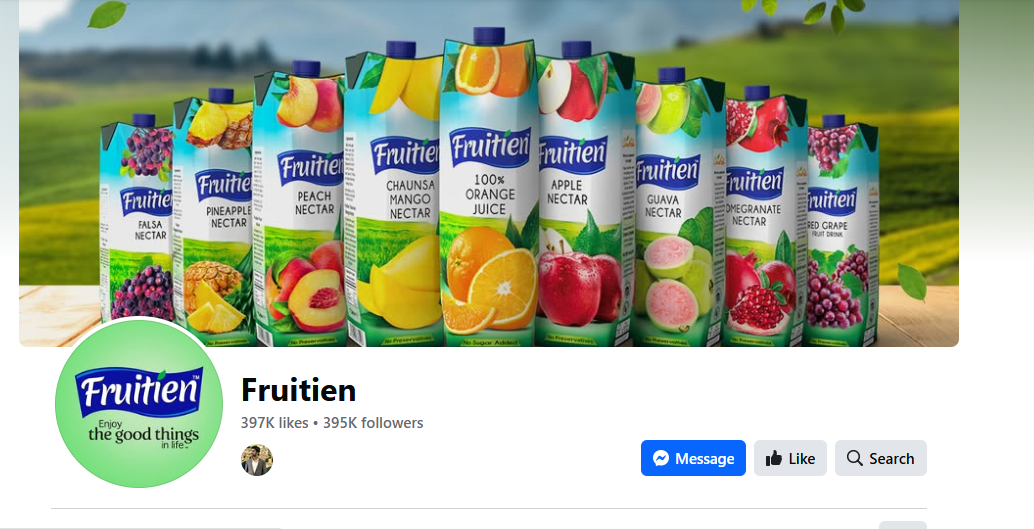Open the small follower avatar photo
Screen dimensions: 1034x529
[x=257, y=460]
